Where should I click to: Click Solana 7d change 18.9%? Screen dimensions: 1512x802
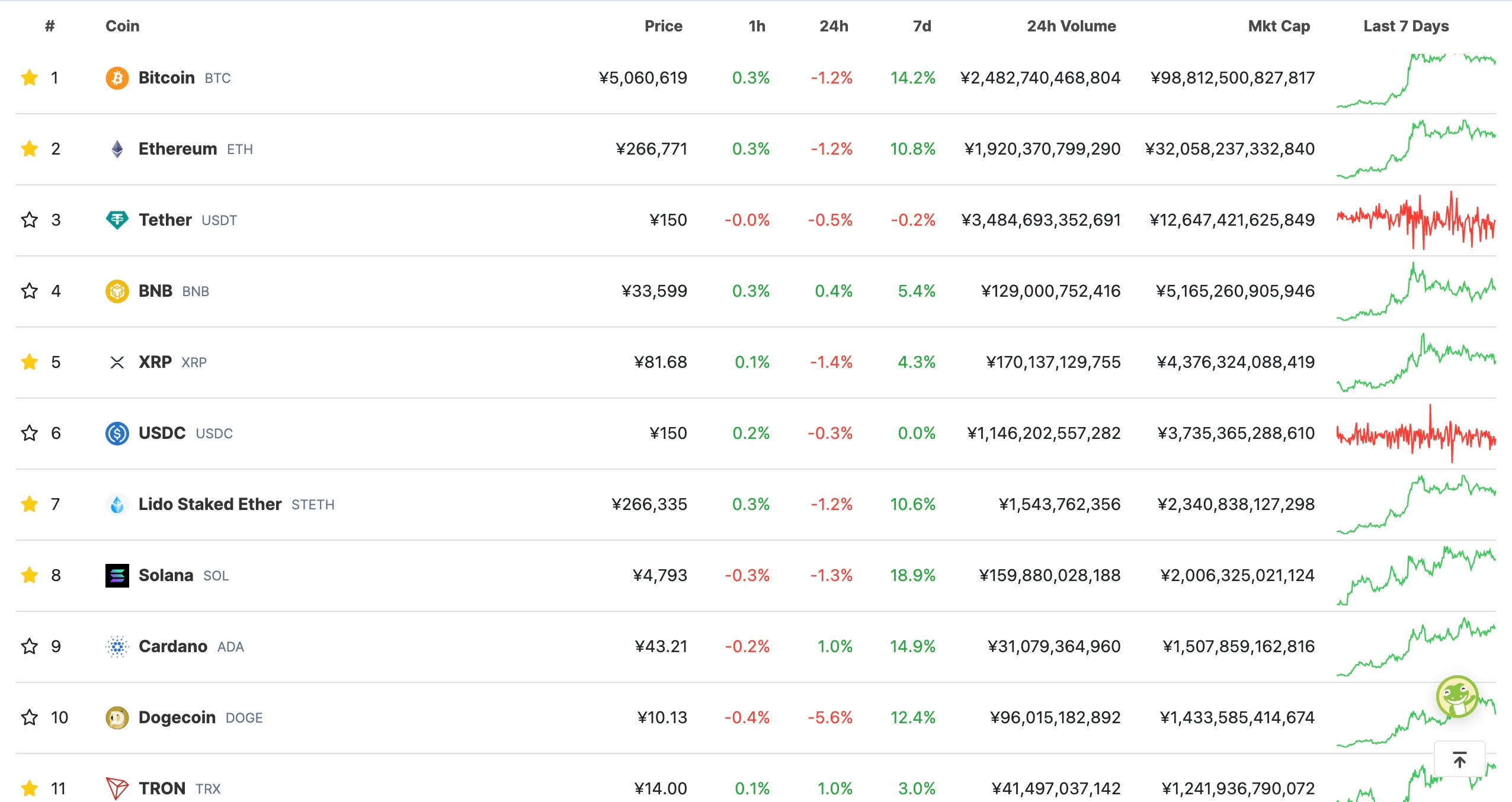click(x=912, y=575)
